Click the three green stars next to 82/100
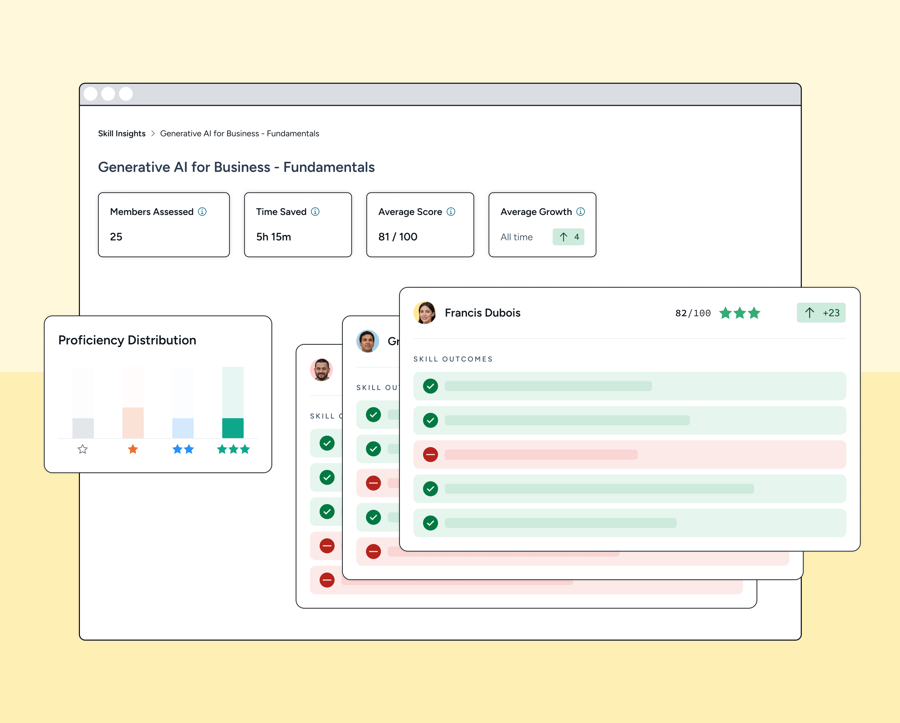This screenshot has width=900, height=723. click(740, 312)
